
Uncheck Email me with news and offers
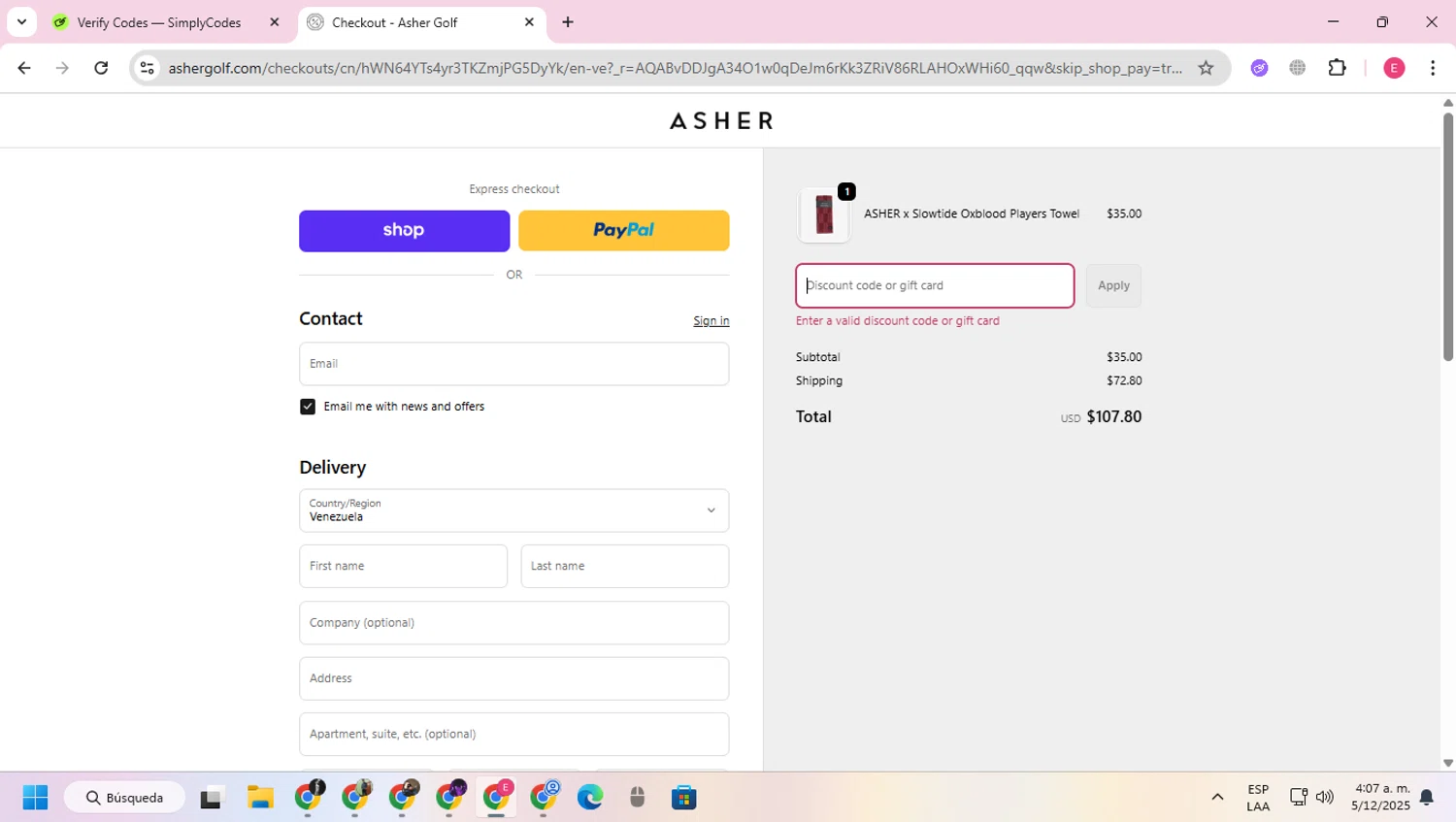click(x=308, y=407)
